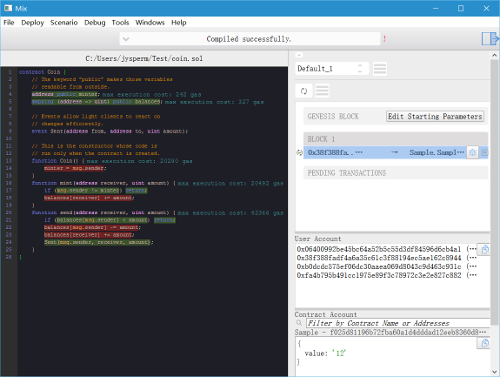Click the red exclamation warning icon
The width and height of the screenshot is (500, 377).
pos(384,39)
